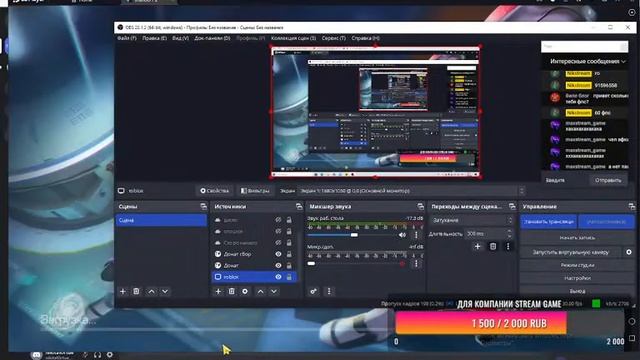
Task: Click Войдите in chat dock
Action: point(555,180)
